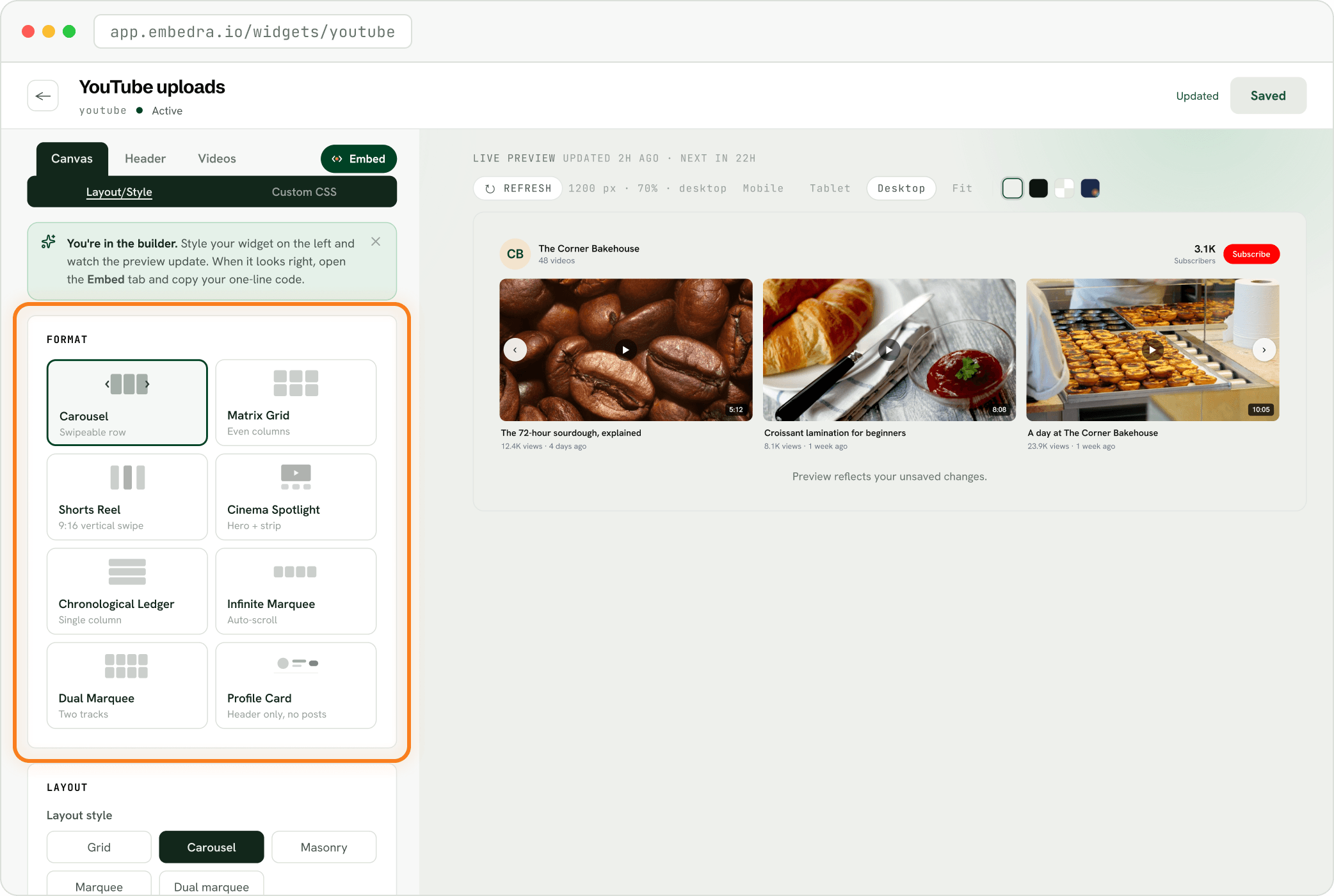Click the browser address bar

[253, 32]
